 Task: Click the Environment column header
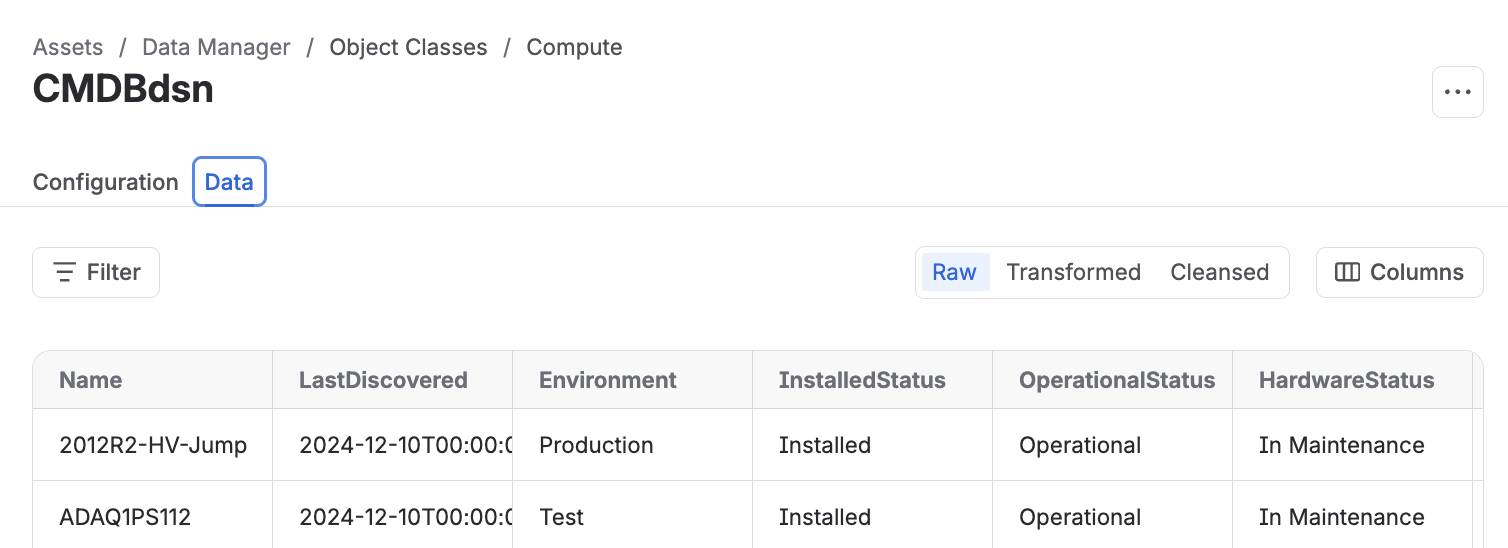pyautogui.click(x=633, y=380)
